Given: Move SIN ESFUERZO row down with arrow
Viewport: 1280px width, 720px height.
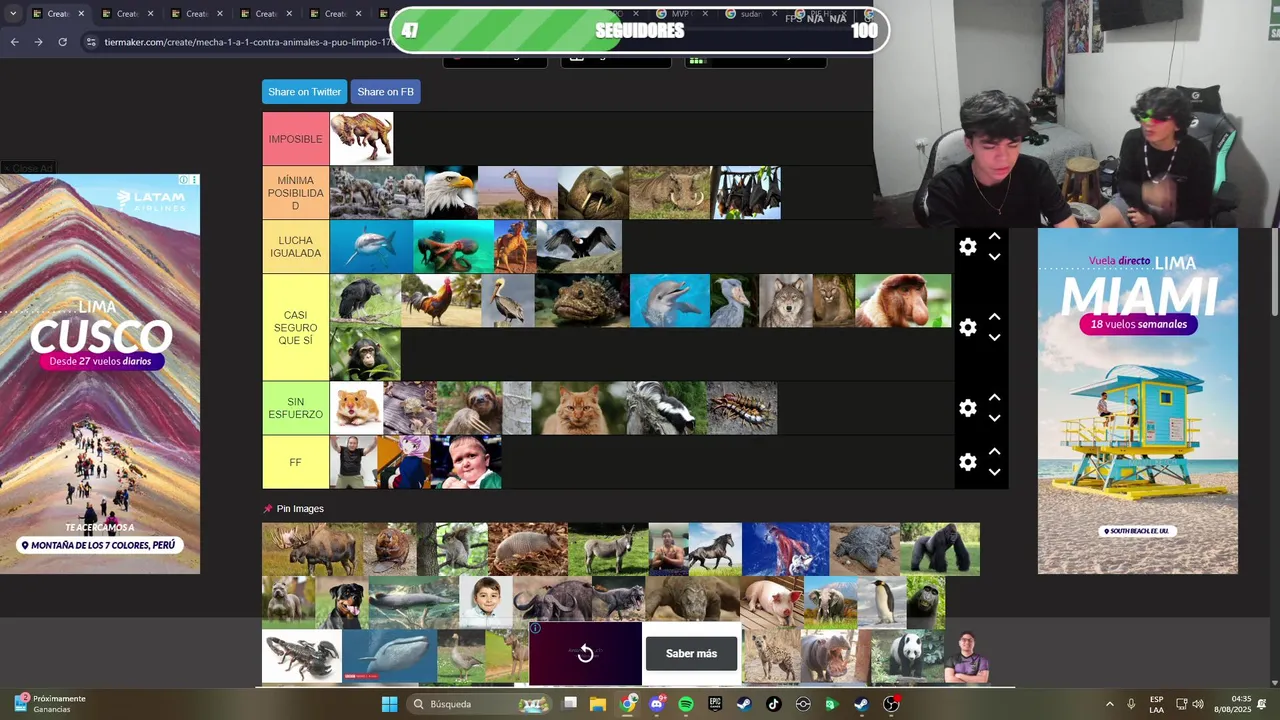Looking at the screenshot, I should click(994, 418).
